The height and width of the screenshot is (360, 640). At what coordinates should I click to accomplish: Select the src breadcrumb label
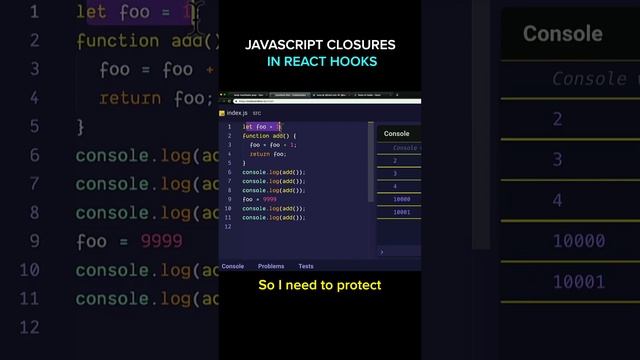tap(257, 113)
